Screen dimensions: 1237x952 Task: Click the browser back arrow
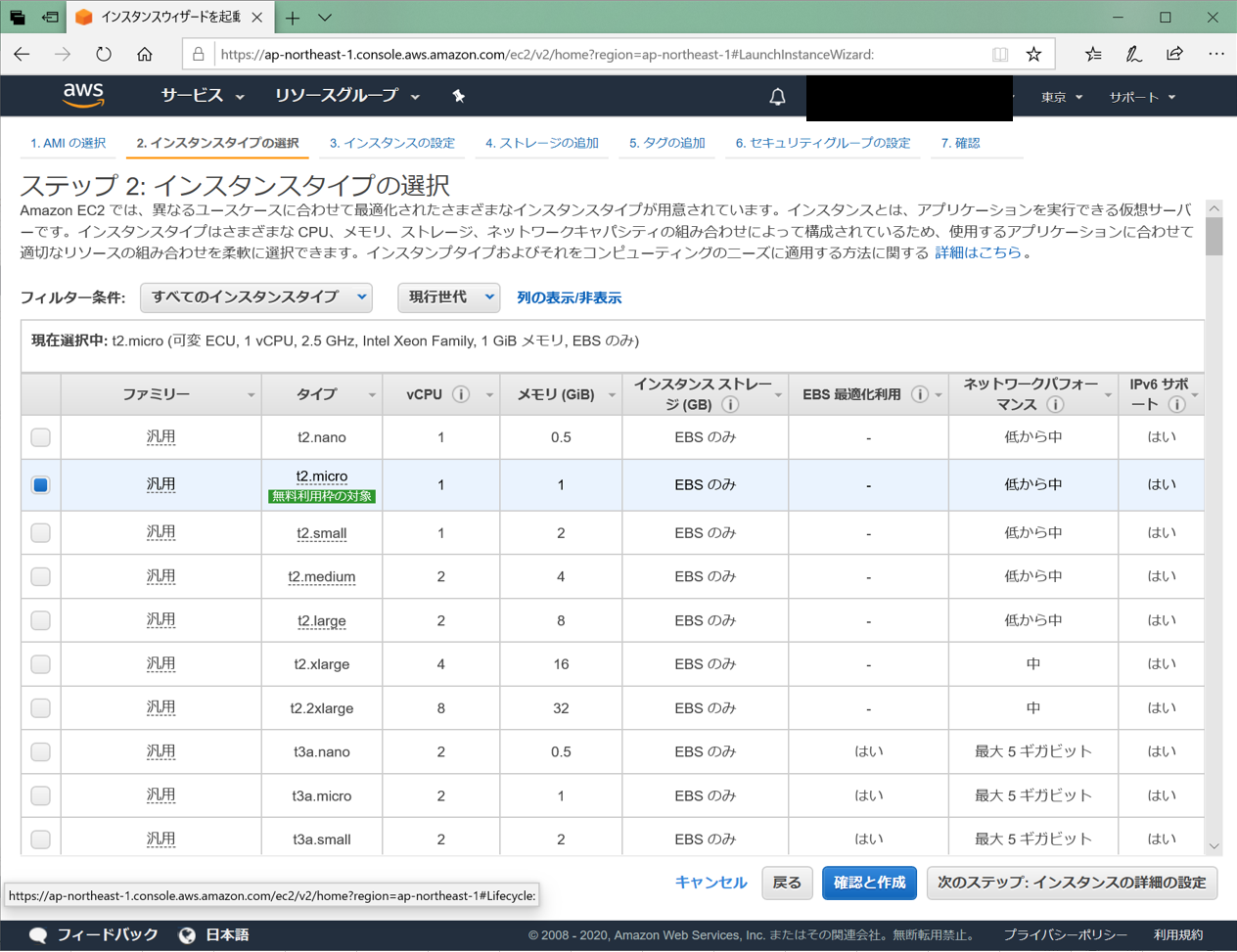tap(22, 54)
